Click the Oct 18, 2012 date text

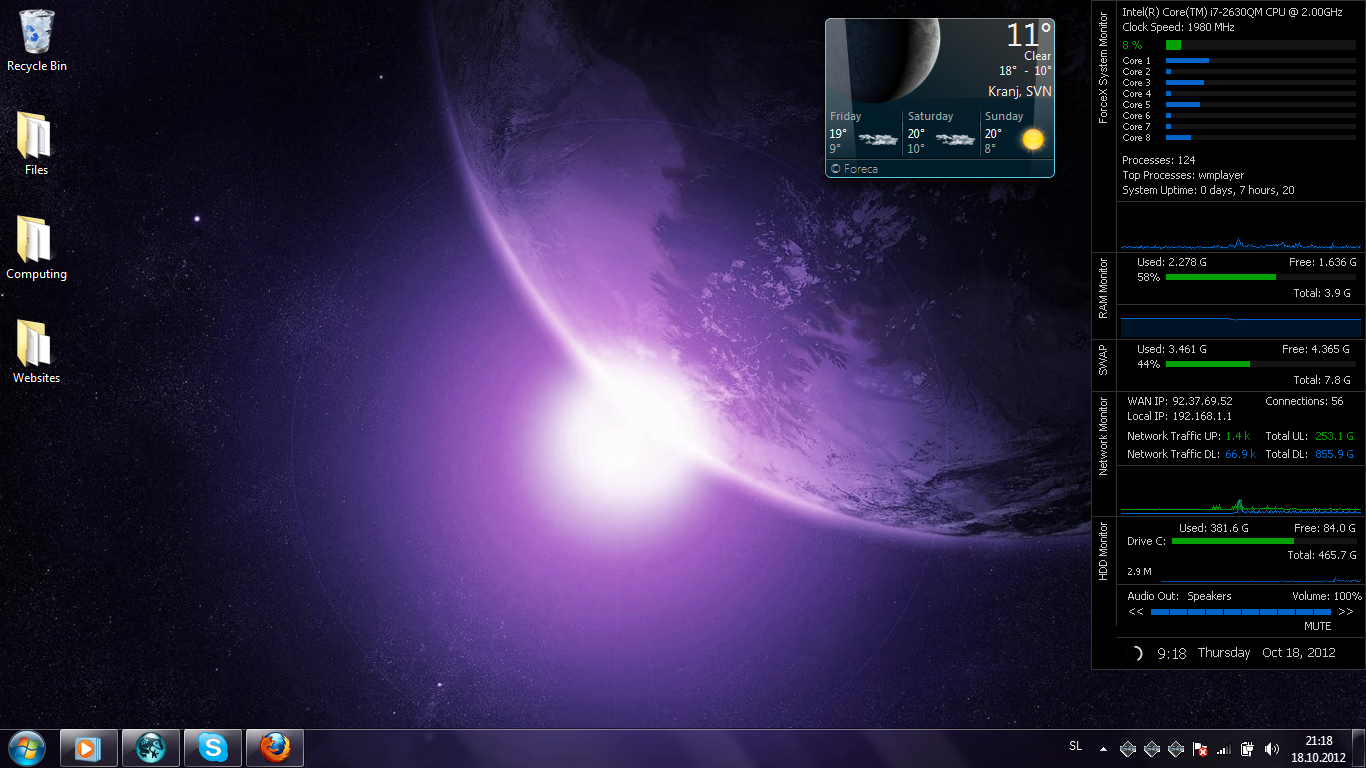pos(1299,652)
